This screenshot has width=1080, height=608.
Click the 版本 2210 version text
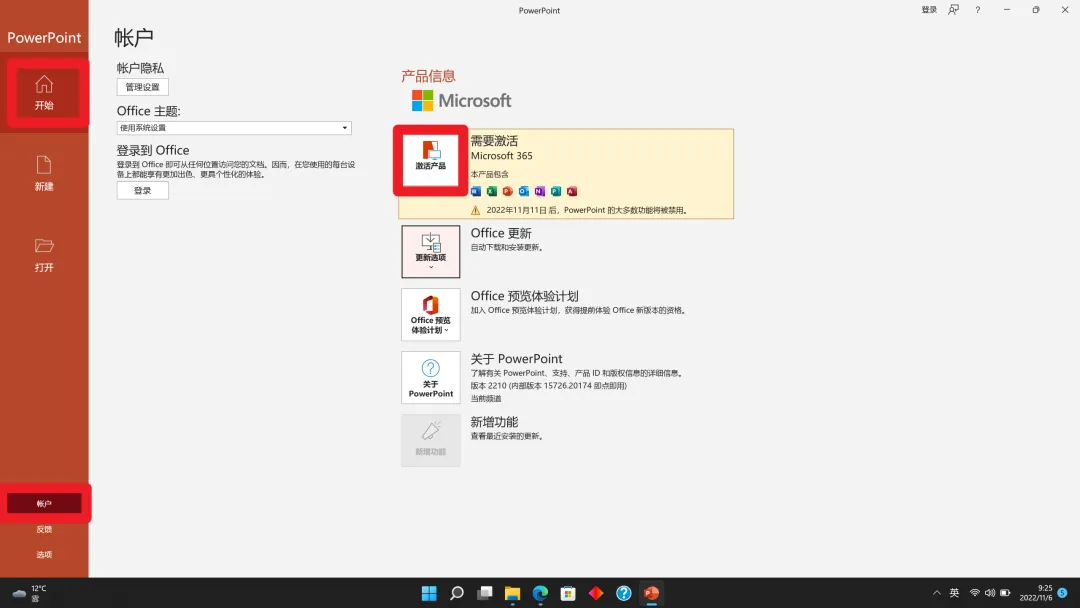548,386
